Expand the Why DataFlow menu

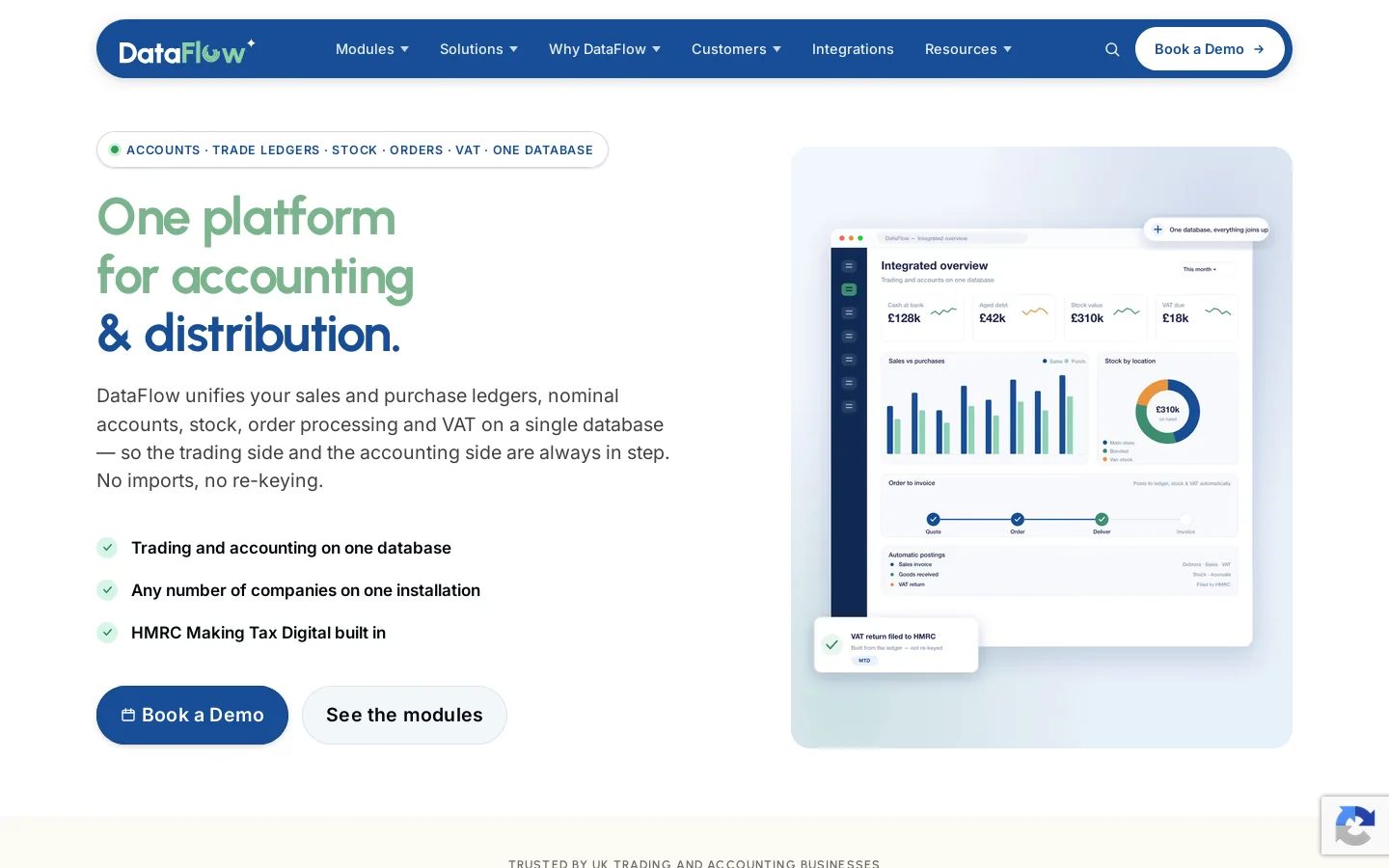(x=605, y=49)
